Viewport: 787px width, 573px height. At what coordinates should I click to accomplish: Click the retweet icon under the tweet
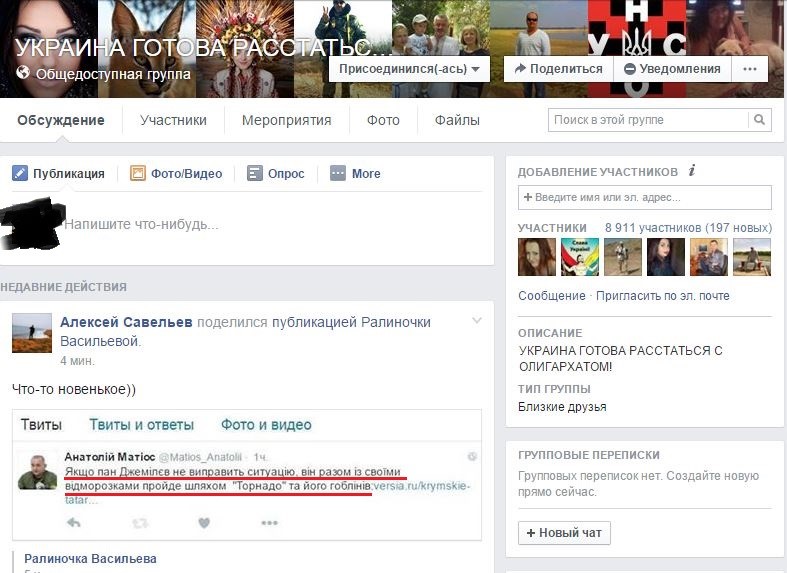click(x=140, y=523)
